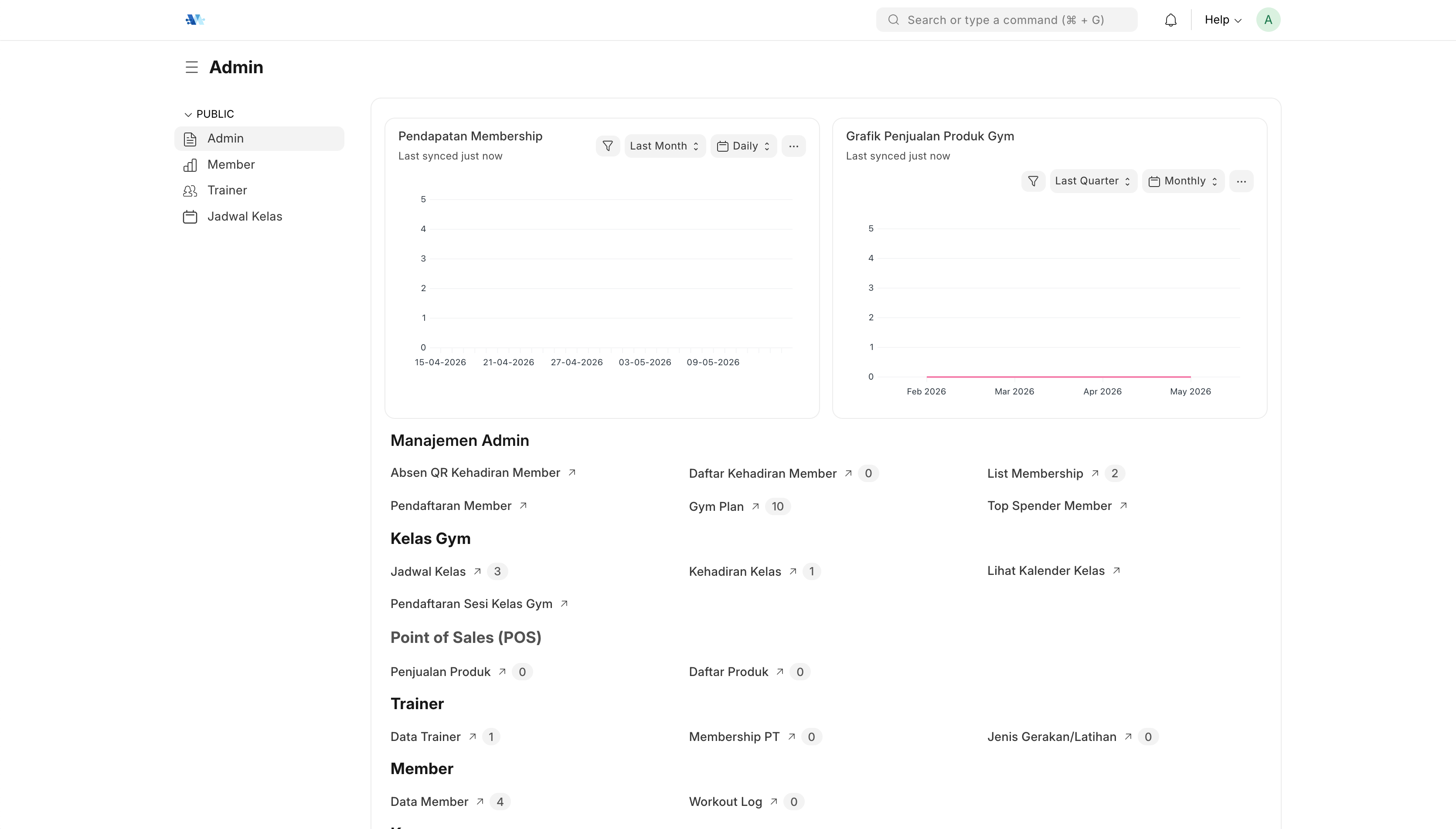Click arrow icon next to Pendaftaran Sesi Kelas Gym

564,604
